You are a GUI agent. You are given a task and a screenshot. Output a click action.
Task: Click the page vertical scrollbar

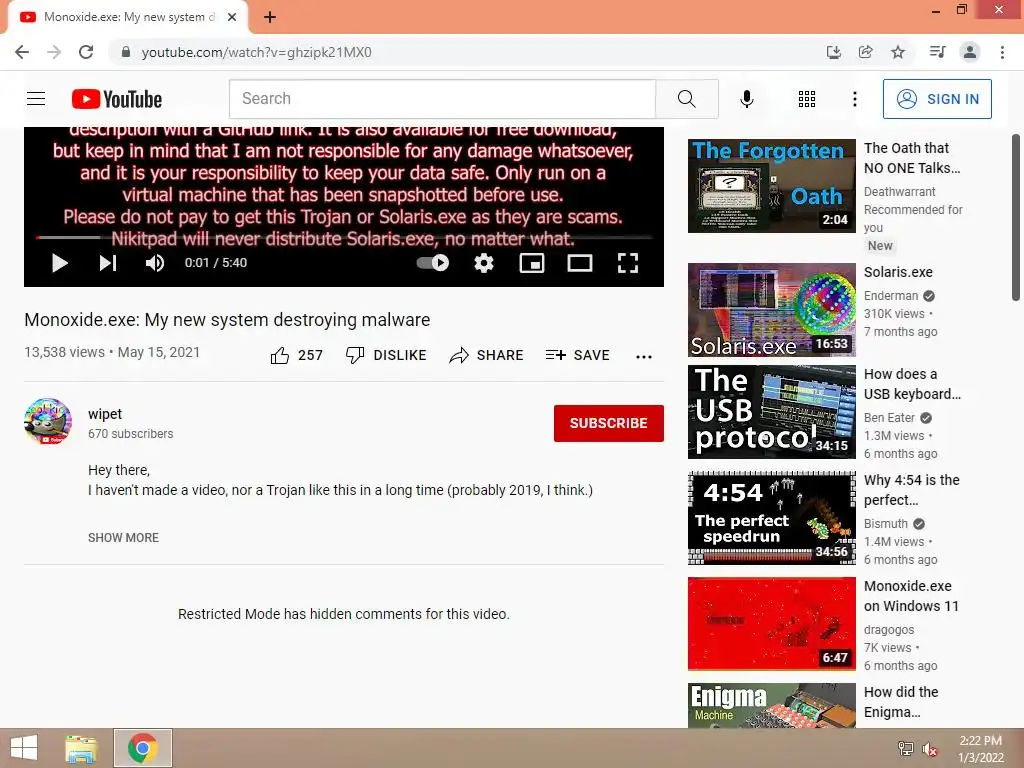[1016, 217]
